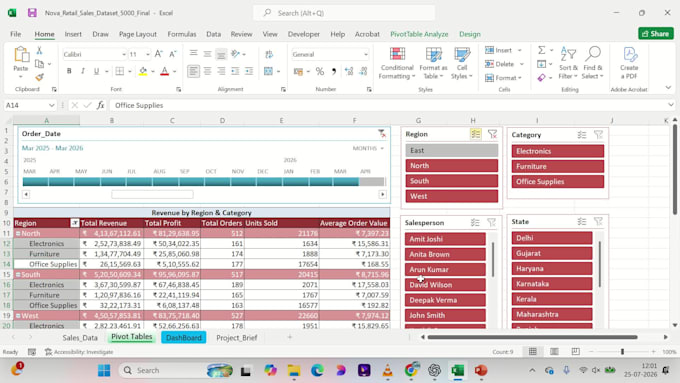Collapse the South region pivot row

18,275
